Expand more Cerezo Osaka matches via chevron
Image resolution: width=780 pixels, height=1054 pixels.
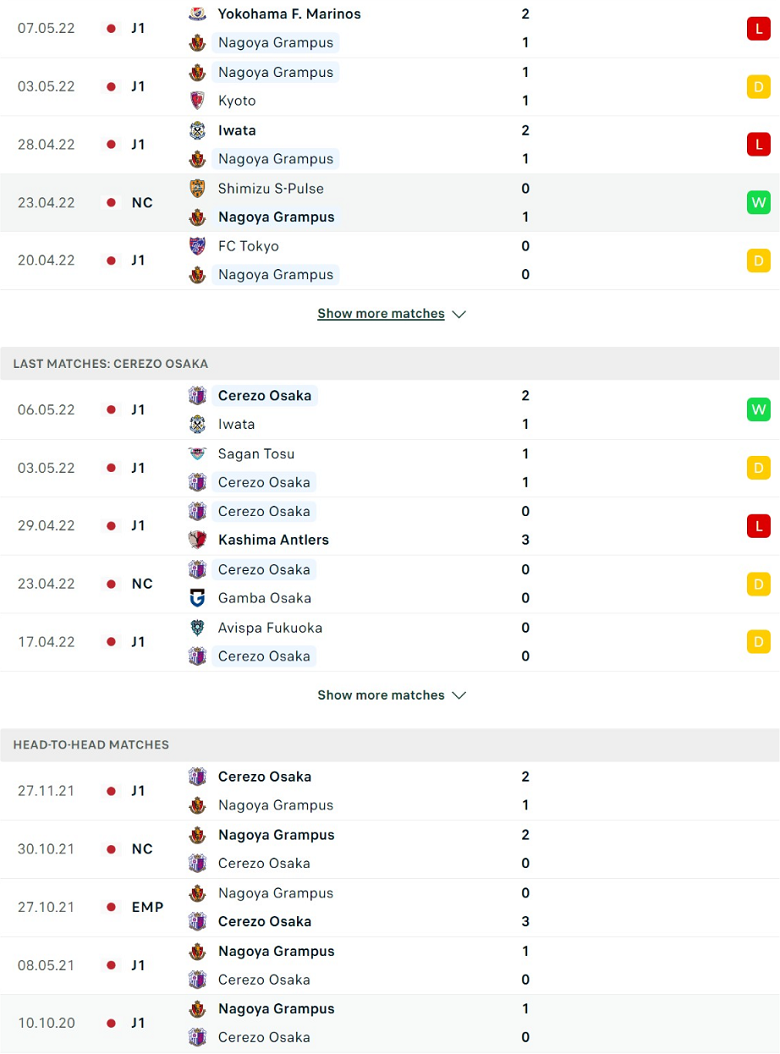pos(459,695)
